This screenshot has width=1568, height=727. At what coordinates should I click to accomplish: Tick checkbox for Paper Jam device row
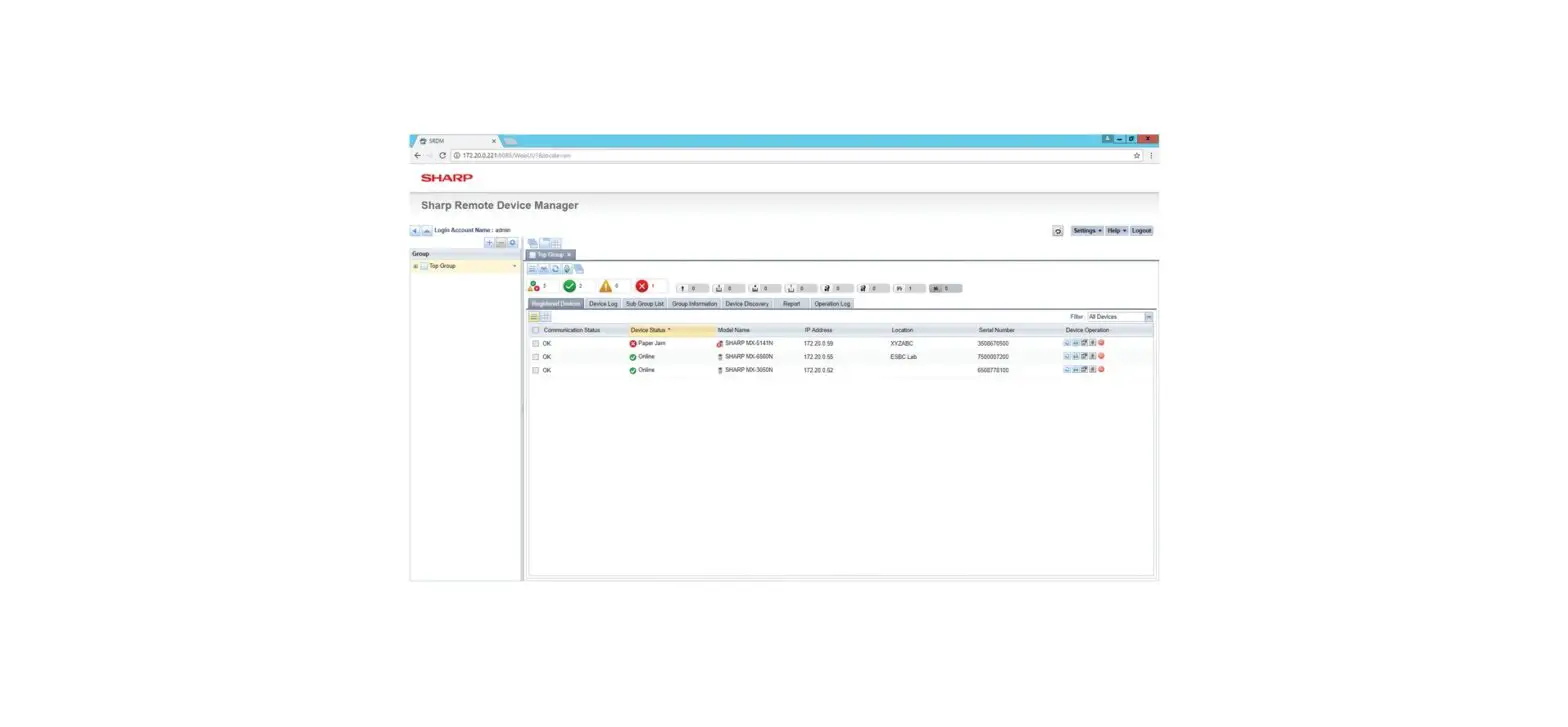536,343
